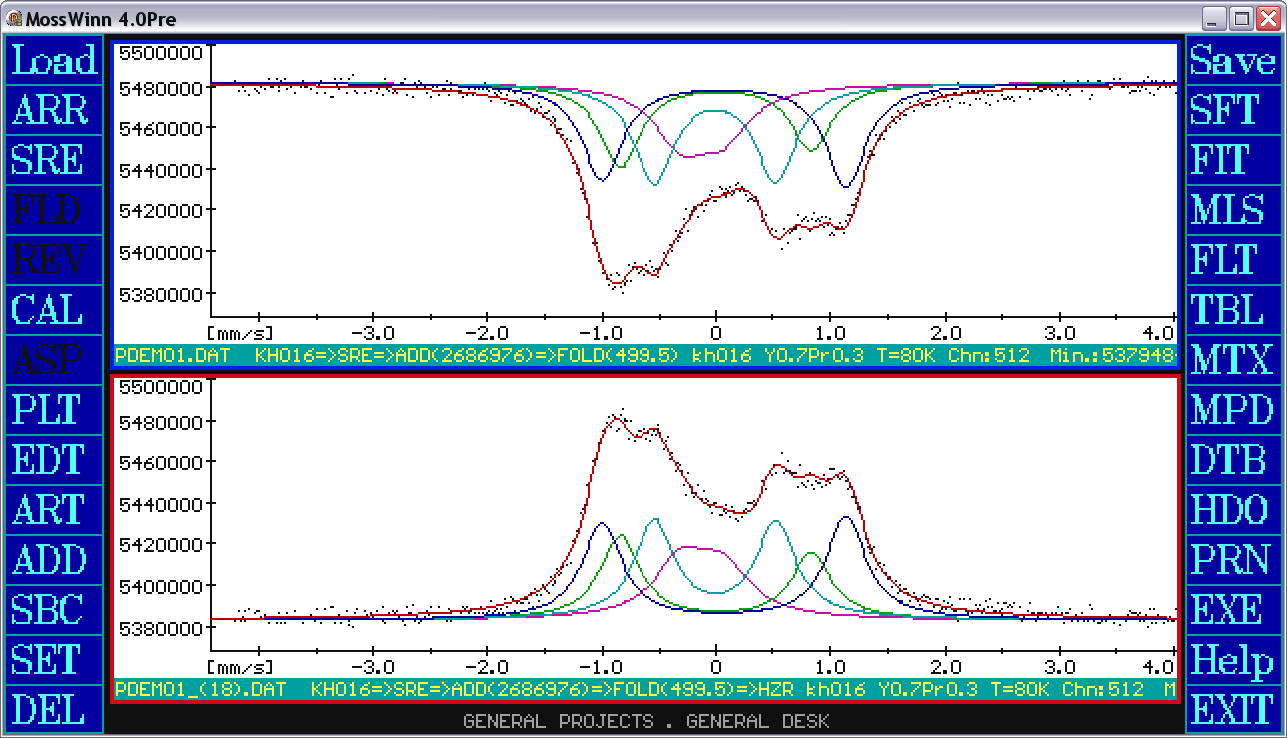This screenshot has width=1287, height=738.
Task: Choose the CAL calibration button
Action: point(54,310)
